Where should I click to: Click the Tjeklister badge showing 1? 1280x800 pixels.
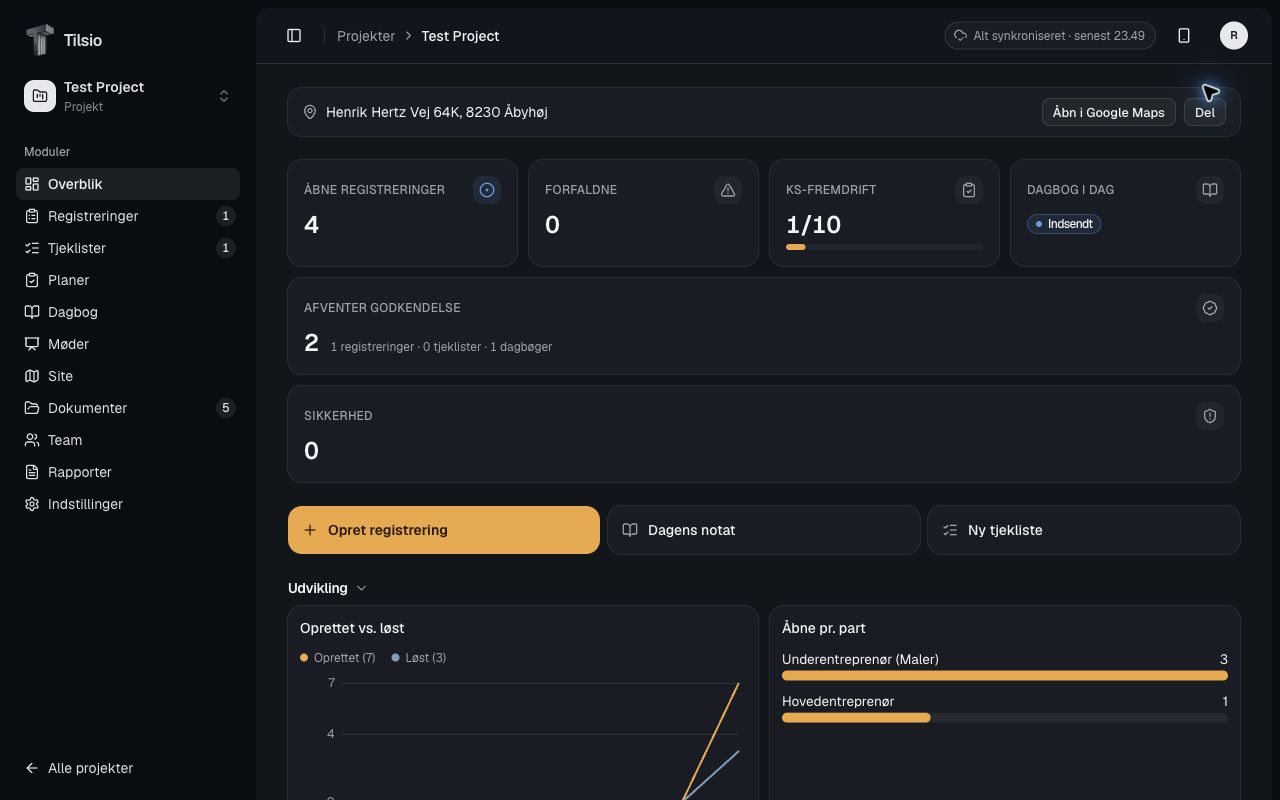point(226,248)
